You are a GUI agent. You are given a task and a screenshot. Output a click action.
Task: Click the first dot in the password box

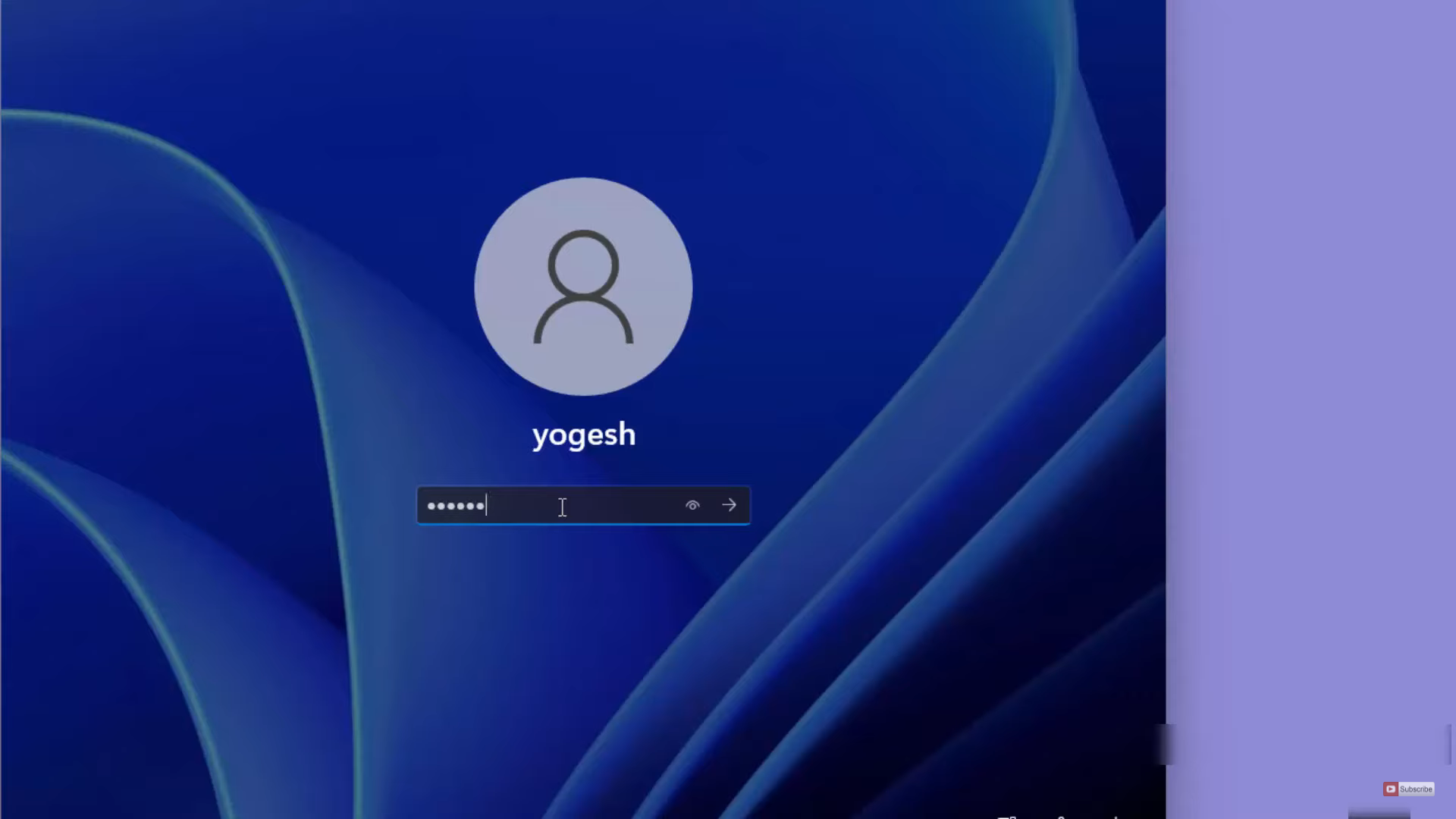[431, 506]
